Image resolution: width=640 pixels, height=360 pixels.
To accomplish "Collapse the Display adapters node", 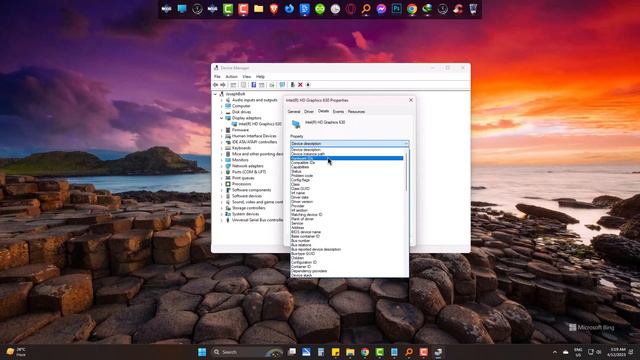I will click(x=222, y=118).
